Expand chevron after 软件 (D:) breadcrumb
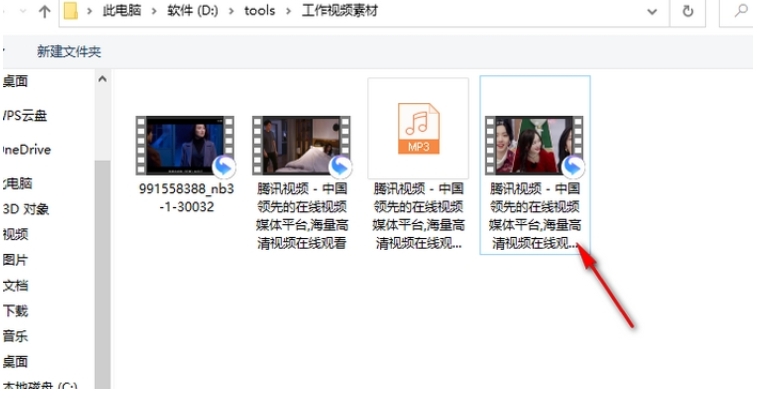This screenshot has height=399, width=758. (231, 11)
